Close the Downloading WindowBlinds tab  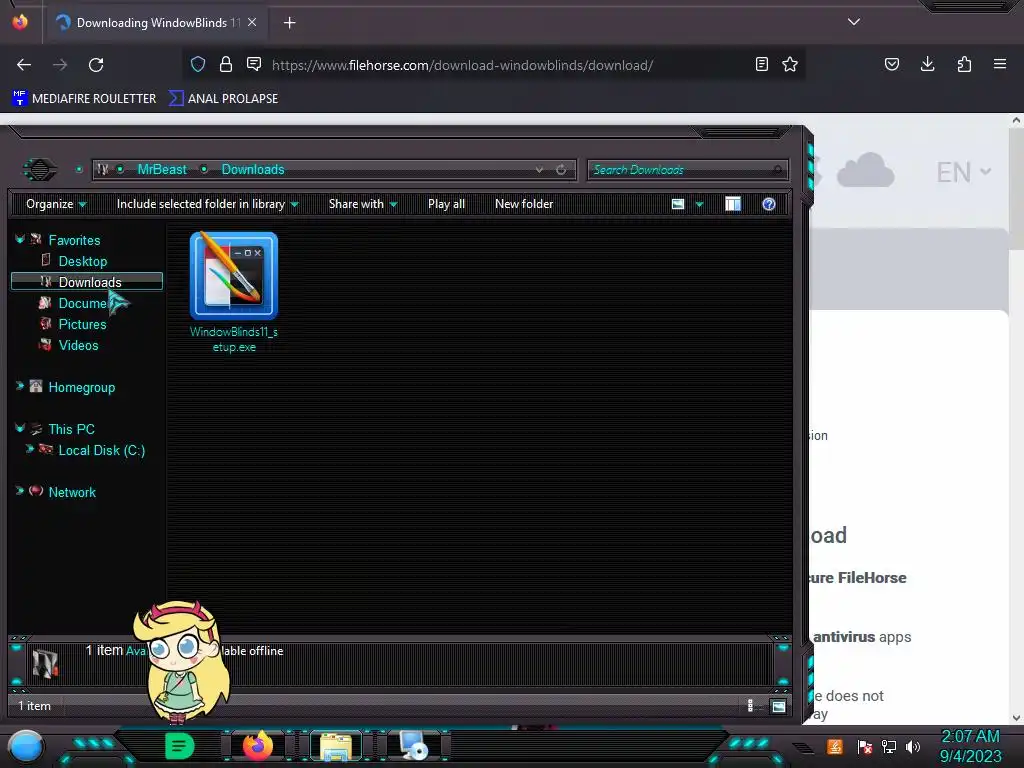pos(252,22)
